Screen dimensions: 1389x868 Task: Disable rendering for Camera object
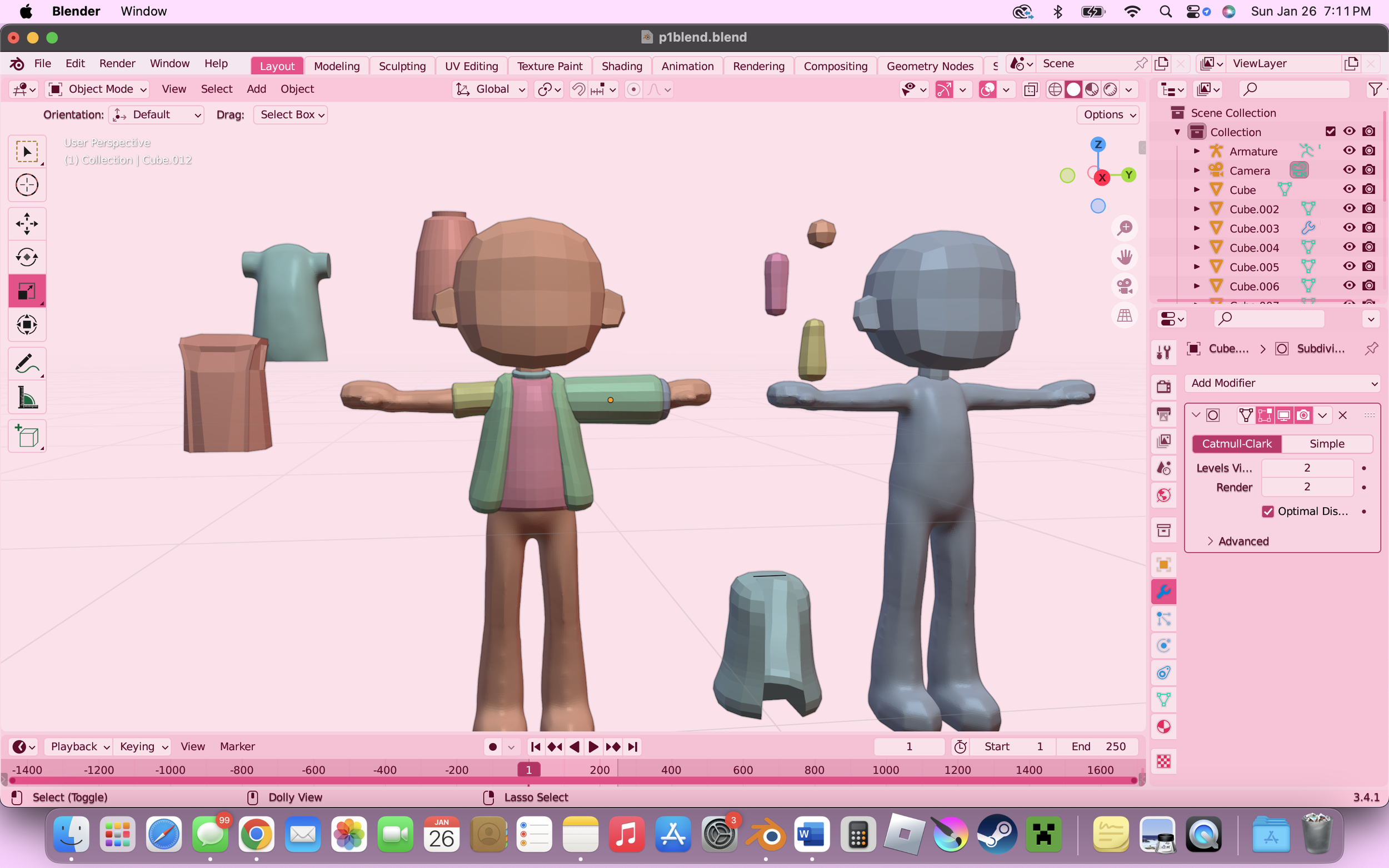1369,170
